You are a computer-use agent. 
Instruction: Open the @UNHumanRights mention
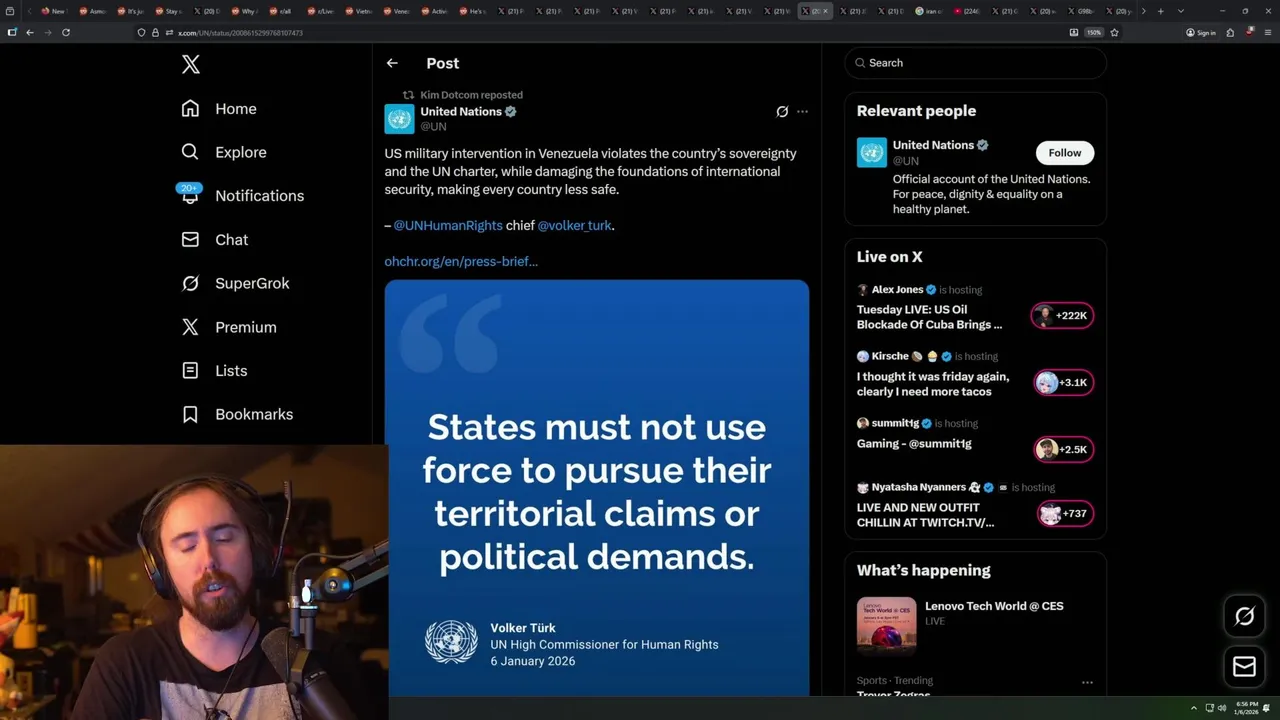[x=448, y=226]
